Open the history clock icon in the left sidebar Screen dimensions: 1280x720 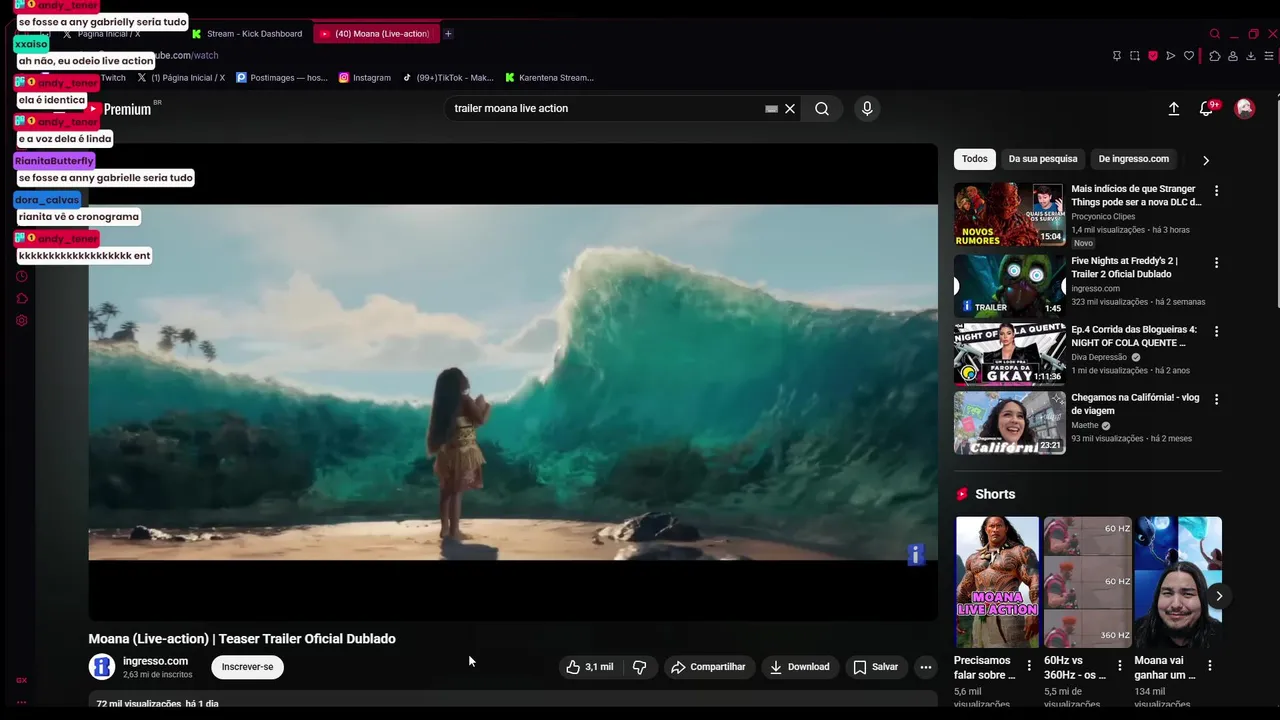pyautogui.click(x=22, y=276)
